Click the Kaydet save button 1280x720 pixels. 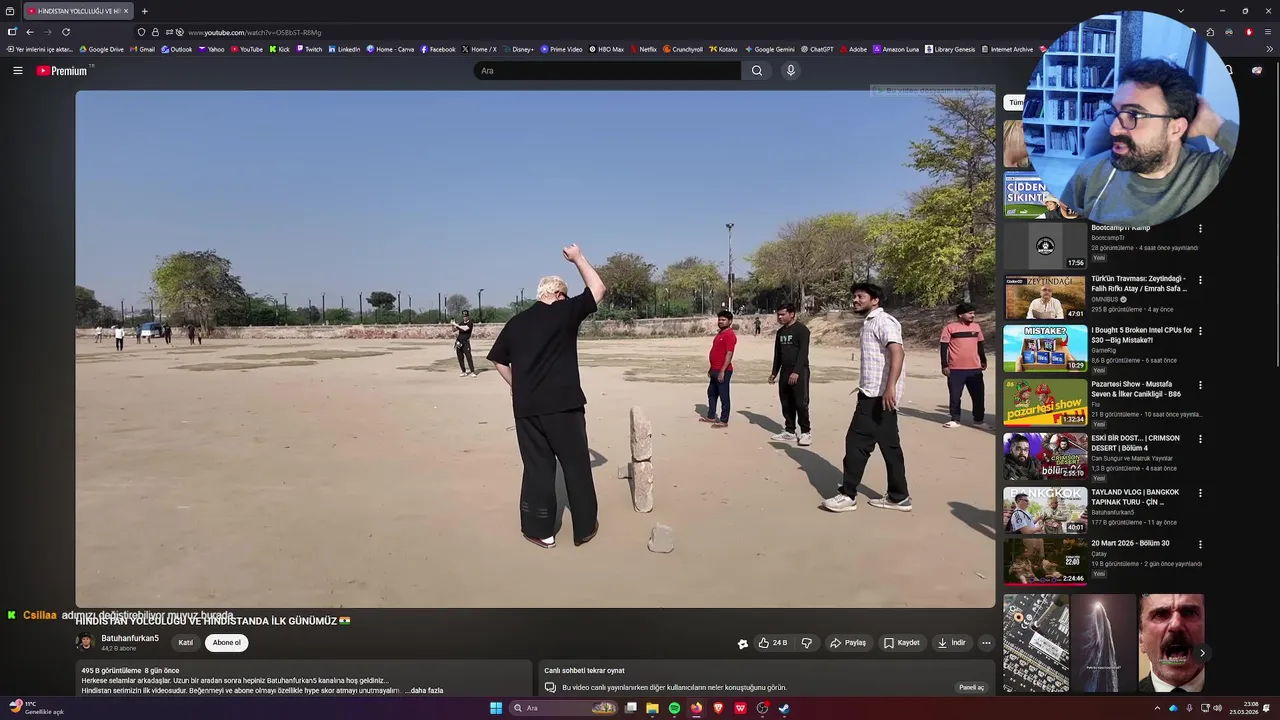coord(902,643)
